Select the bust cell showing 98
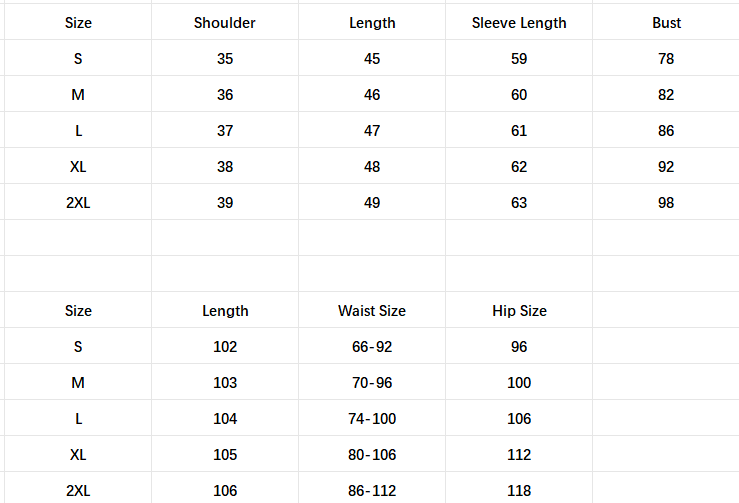 pyautogui.click(x=666, y=203)
